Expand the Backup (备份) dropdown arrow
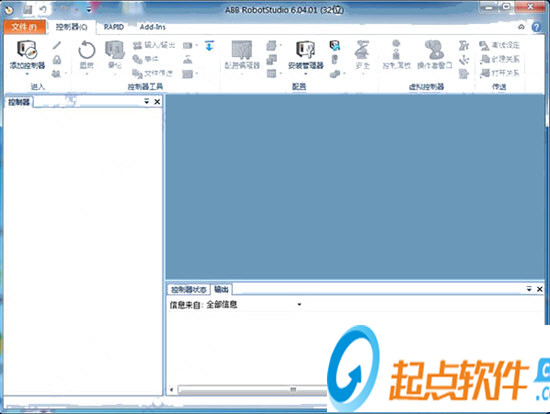The width and height of the screenshot is (550, 414). [115, 74]
